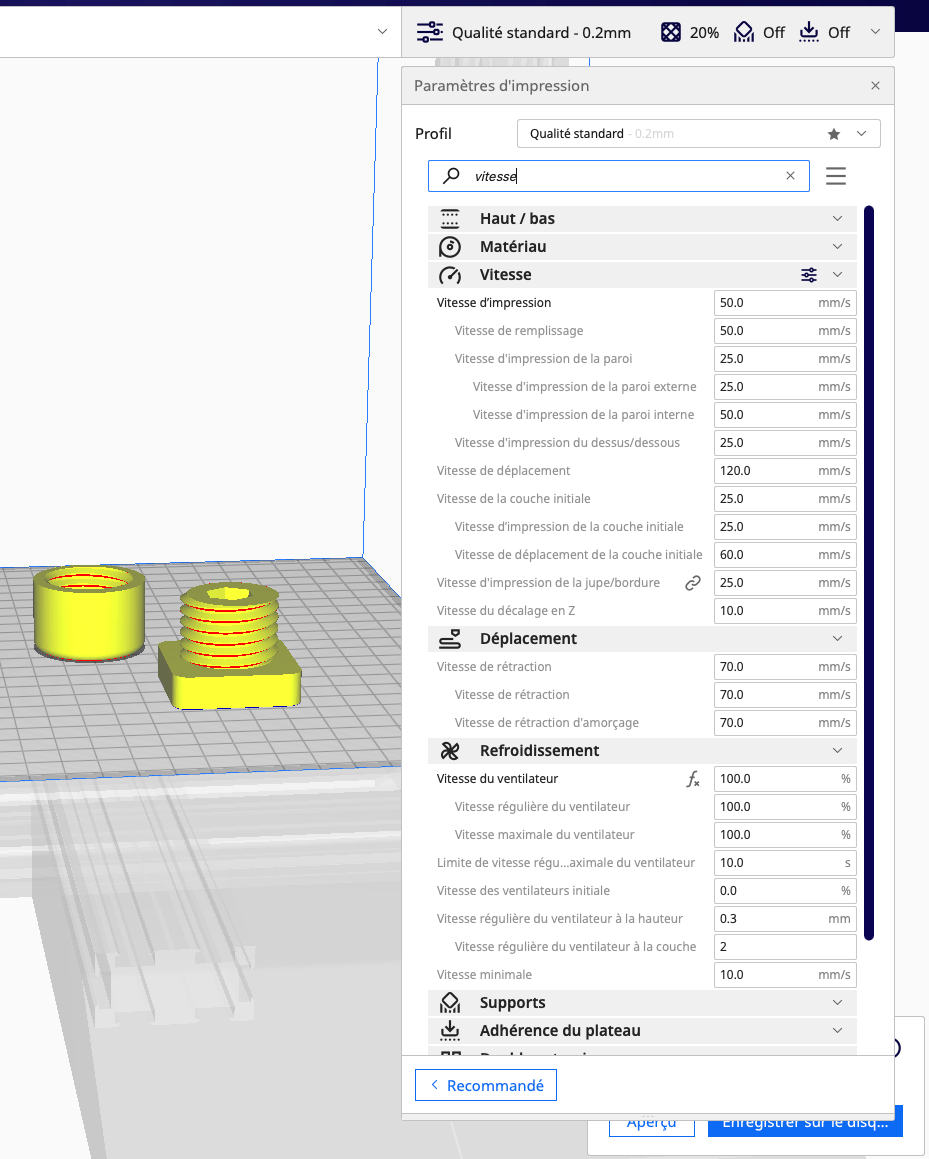This screenshot has width=929, height=1159.
Task: Click the Vitesse de la couche initiale label
Action: (514, 499)
